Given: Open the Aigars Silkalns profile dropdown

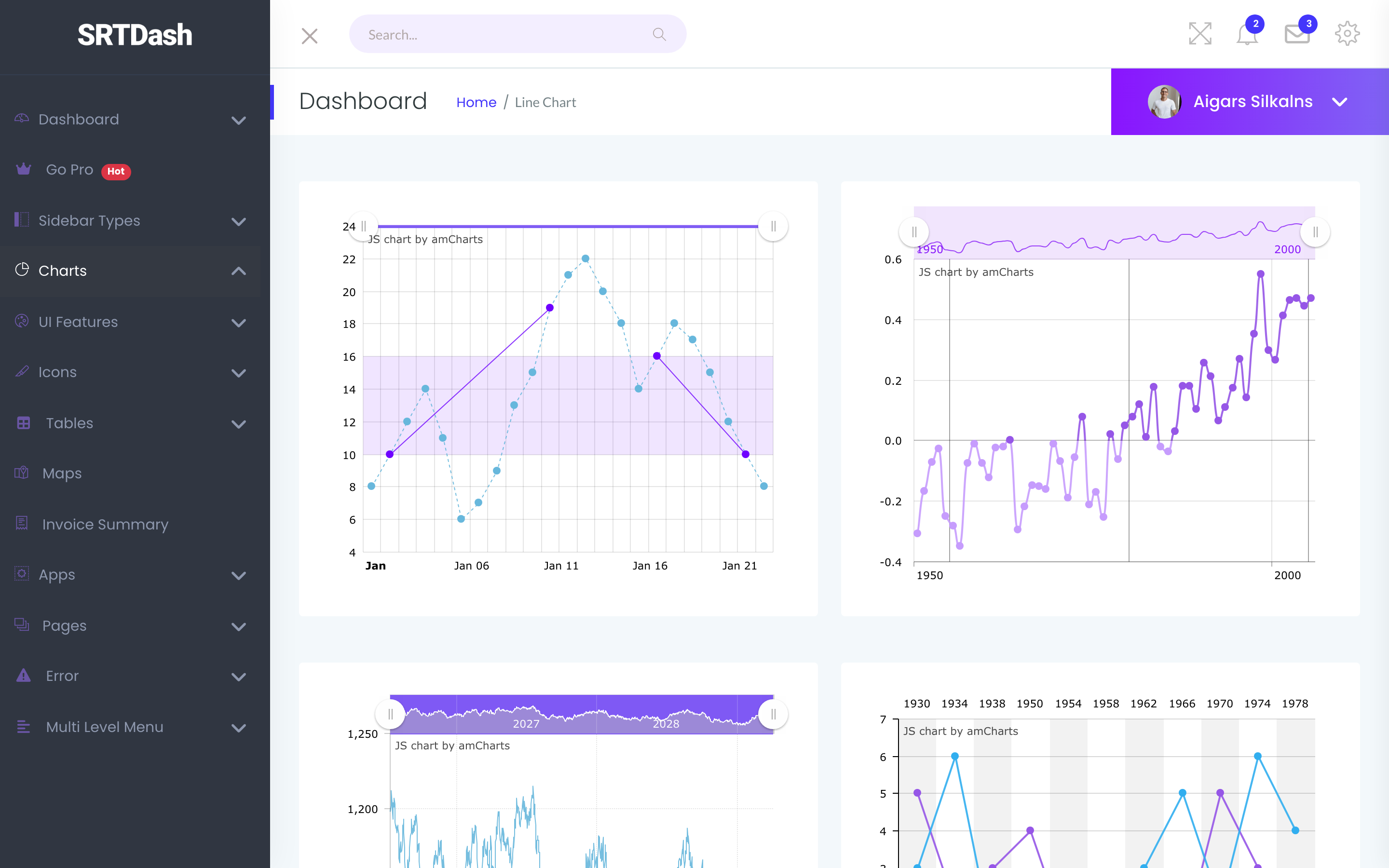Looking at the screenshot, I should pos(1250,102).
